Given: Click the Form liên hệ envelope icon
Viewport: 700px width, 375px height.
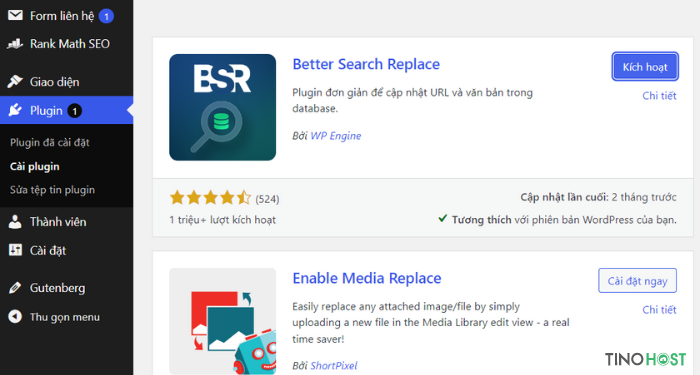Looking at the screenshot, I should click(15, 16).
